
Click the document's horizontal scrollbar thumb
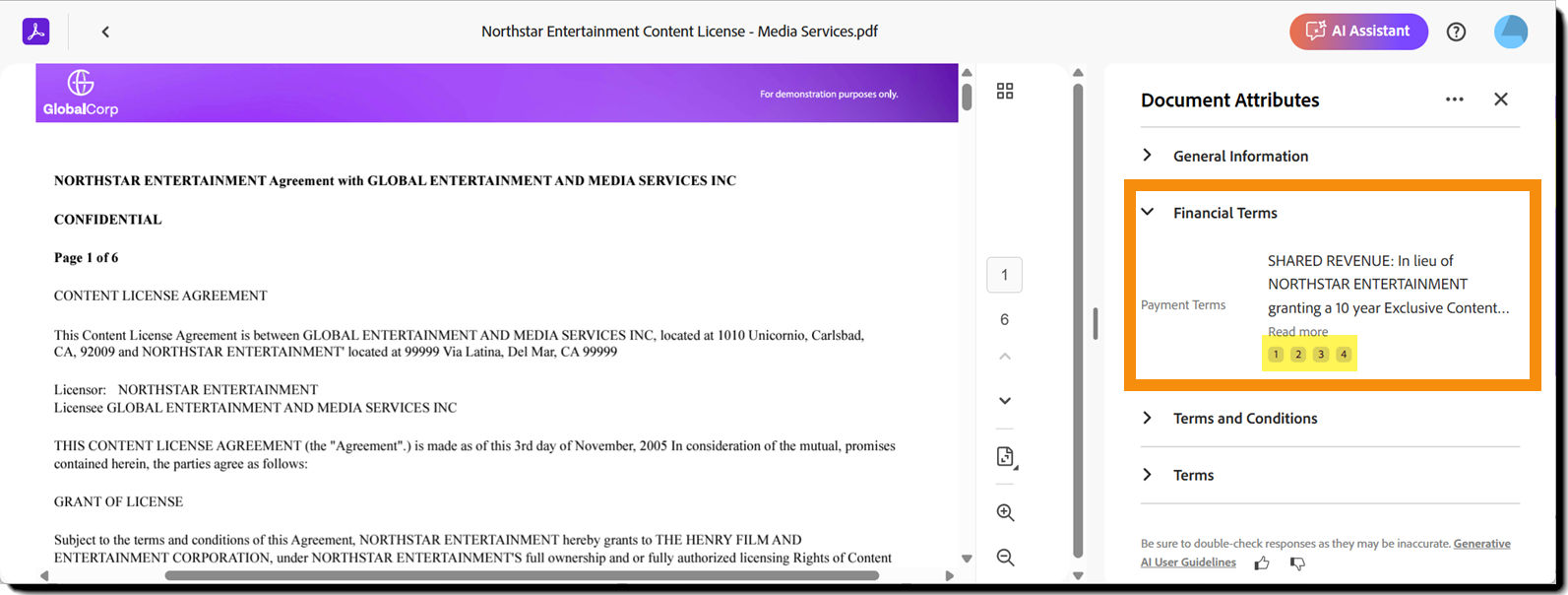pos(522,575)
